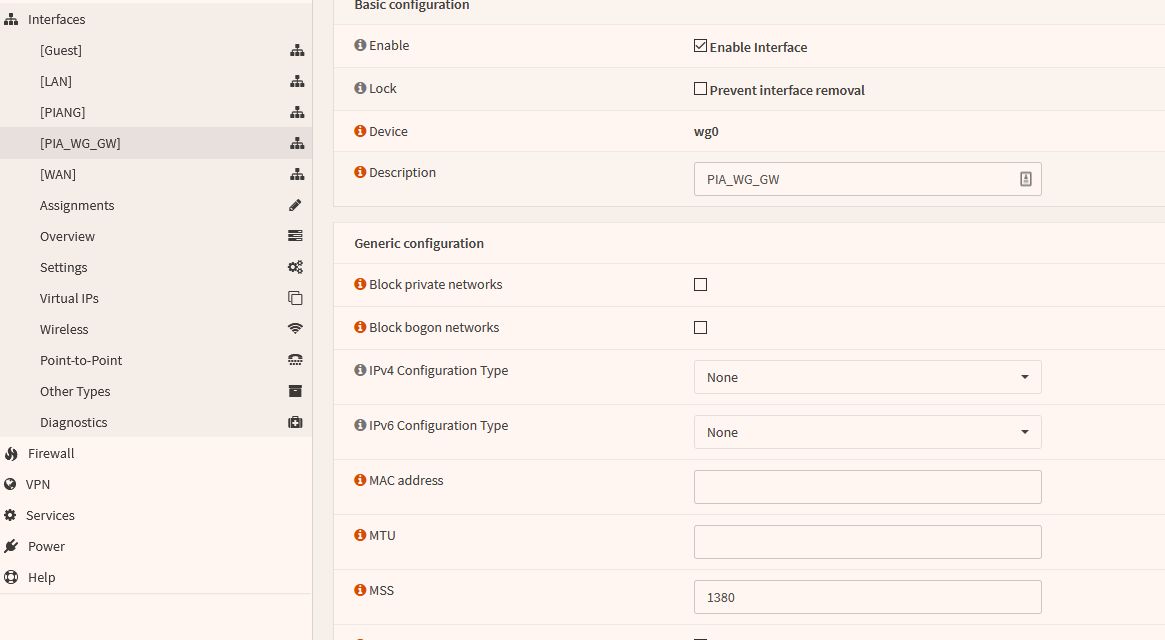Click the Other Types archive icon
The height and width of the screenshot is (640, 1165).
click(x=295, y=391)
